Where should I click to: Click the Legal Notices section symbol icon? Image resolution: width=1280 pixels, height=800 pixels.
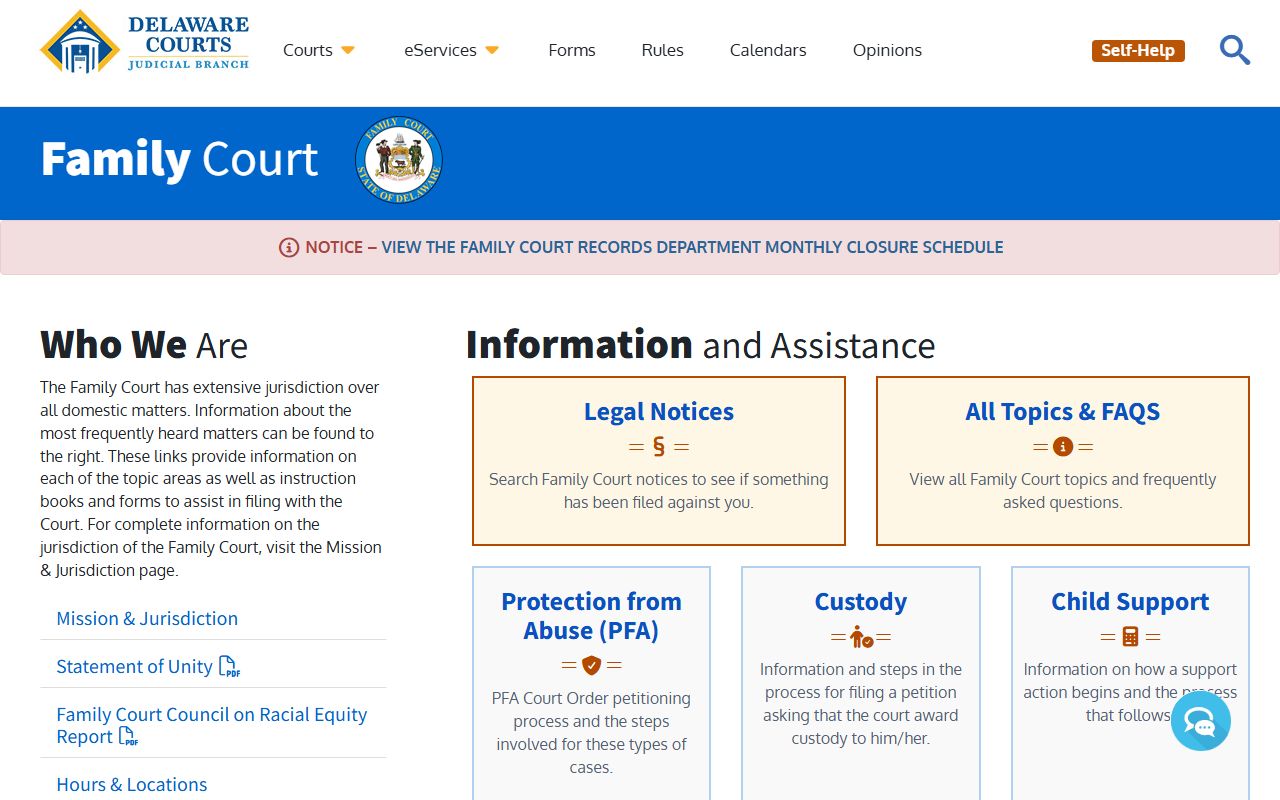pos(659,446)
